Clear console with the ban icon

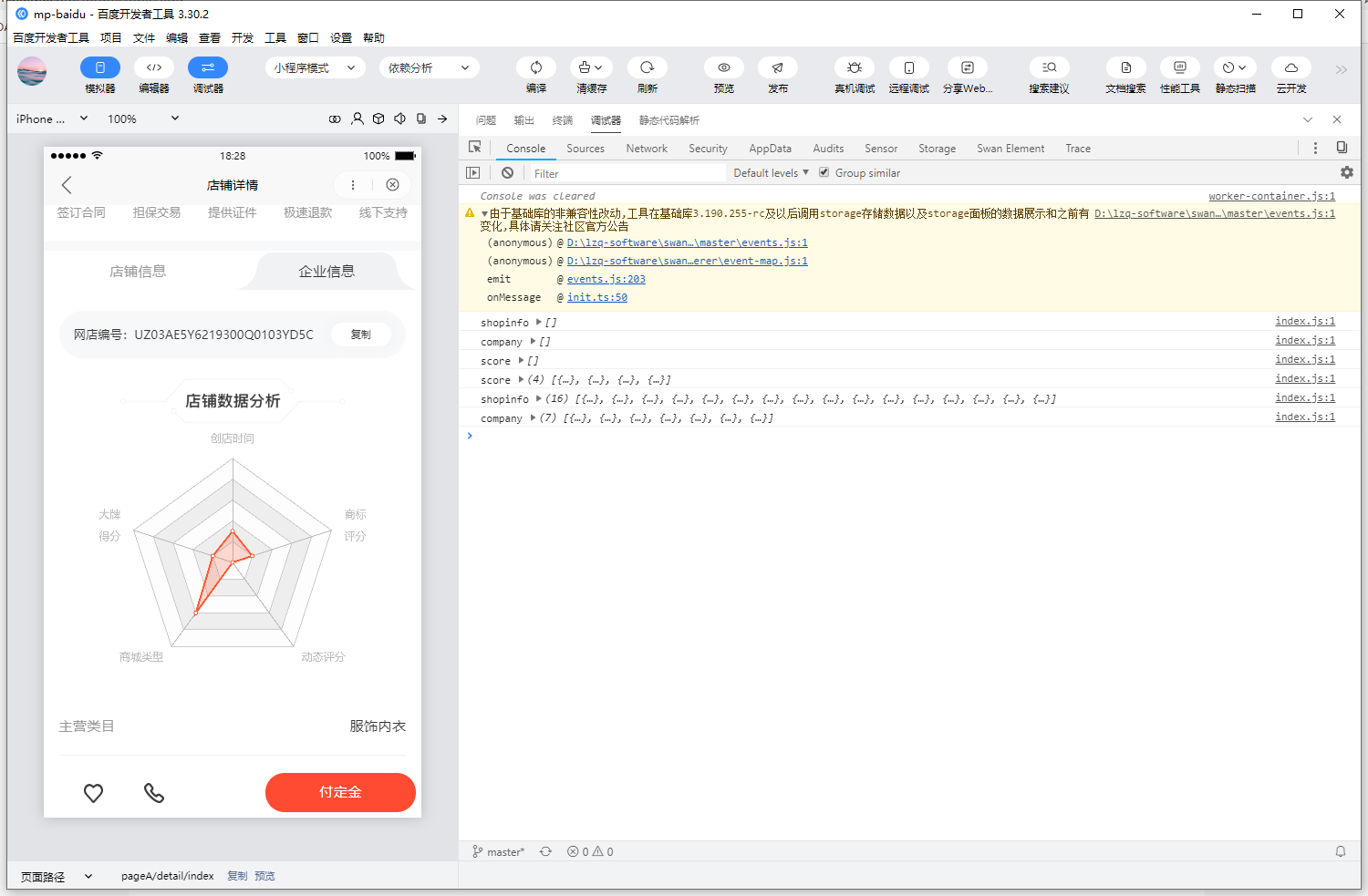point(507,172)
